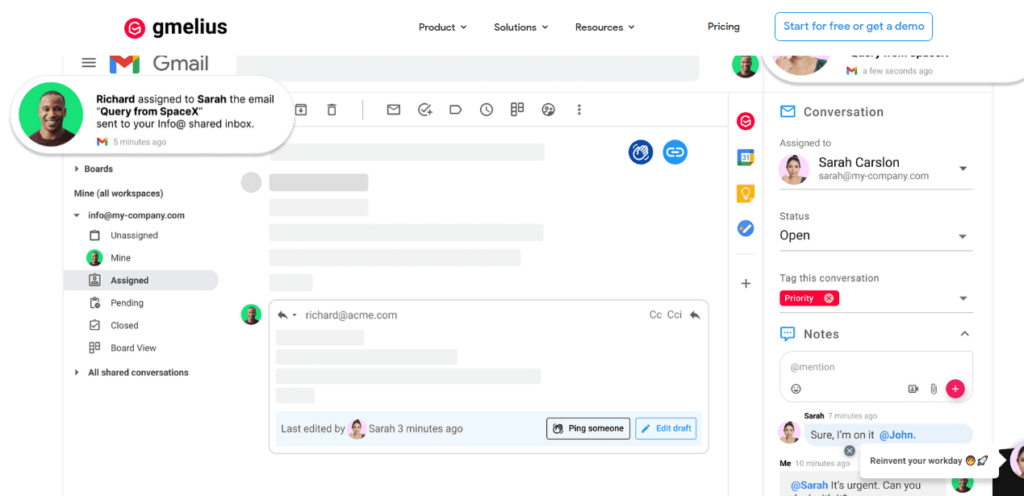Viewport: 1024px width, 496px height.
Task: Remove the Priority tag with its x icon
Action: [x=829, y=298]
